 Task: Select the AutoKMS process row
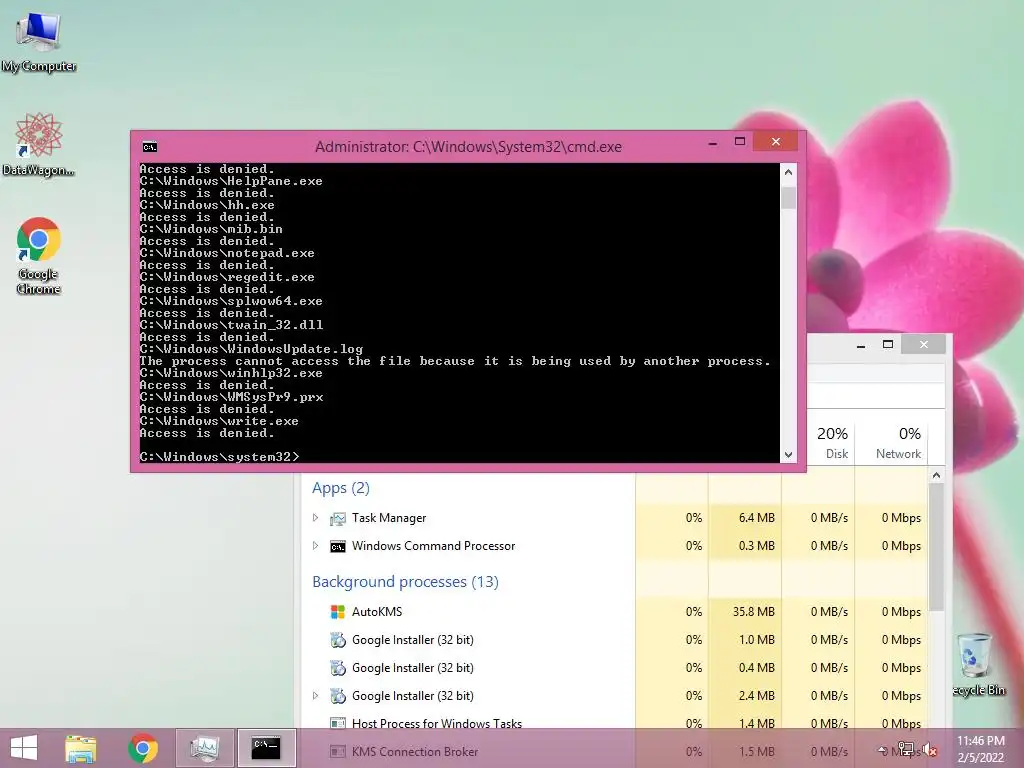coord(617,612)
